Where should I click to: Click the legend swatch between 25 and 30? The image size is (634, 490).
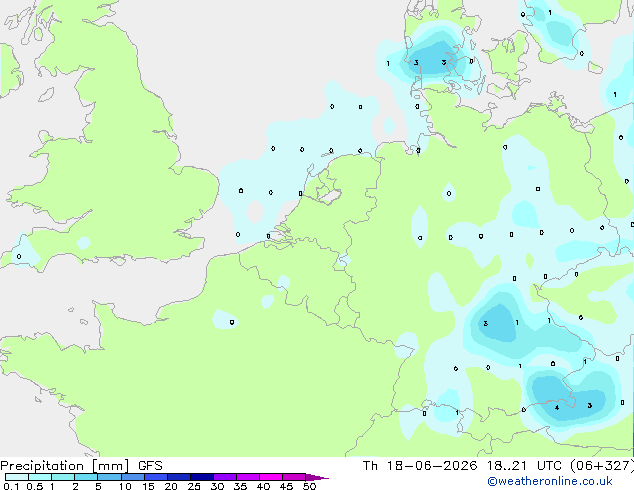(x=201, y=477)
